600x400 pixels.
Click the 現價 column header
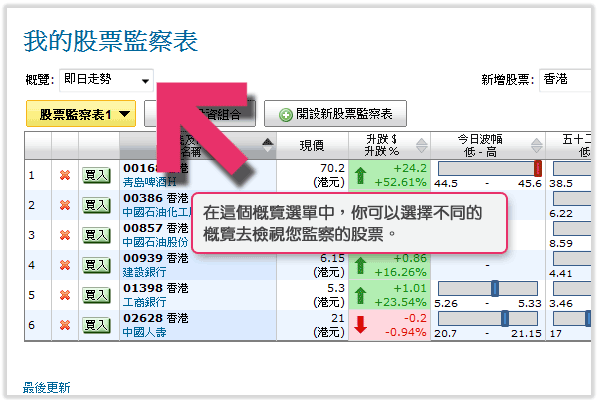coord(312,145)
